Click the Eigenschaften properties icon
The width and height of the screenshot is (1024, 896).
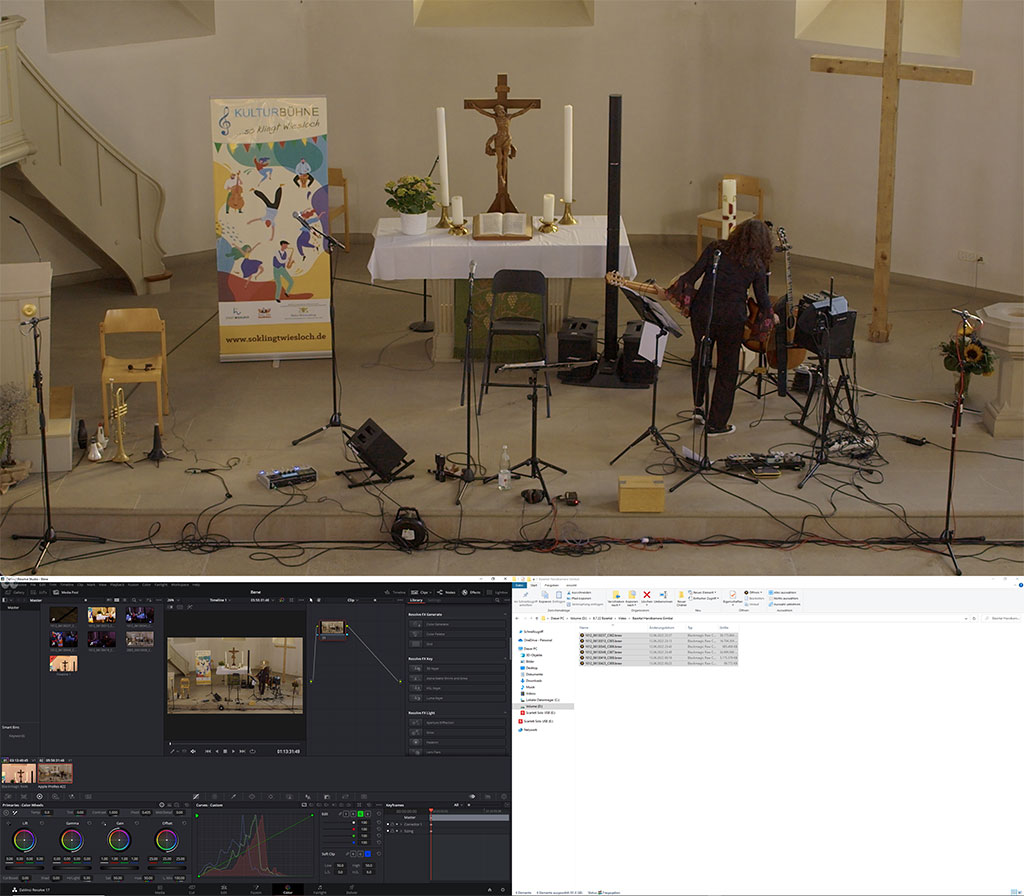coord(733,597)
